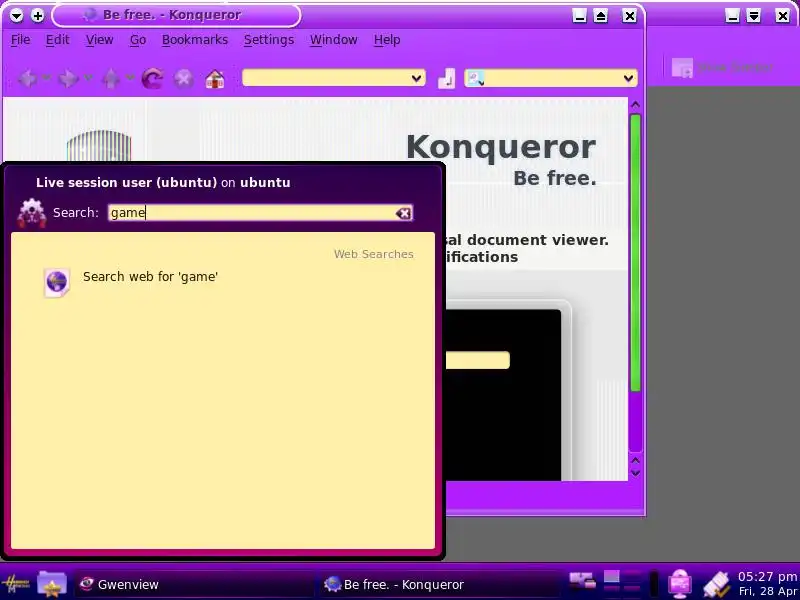Click the desktop pager in the taskbar
The height and width of the screenshot is (600, 800).
click(x=622, y=583)
